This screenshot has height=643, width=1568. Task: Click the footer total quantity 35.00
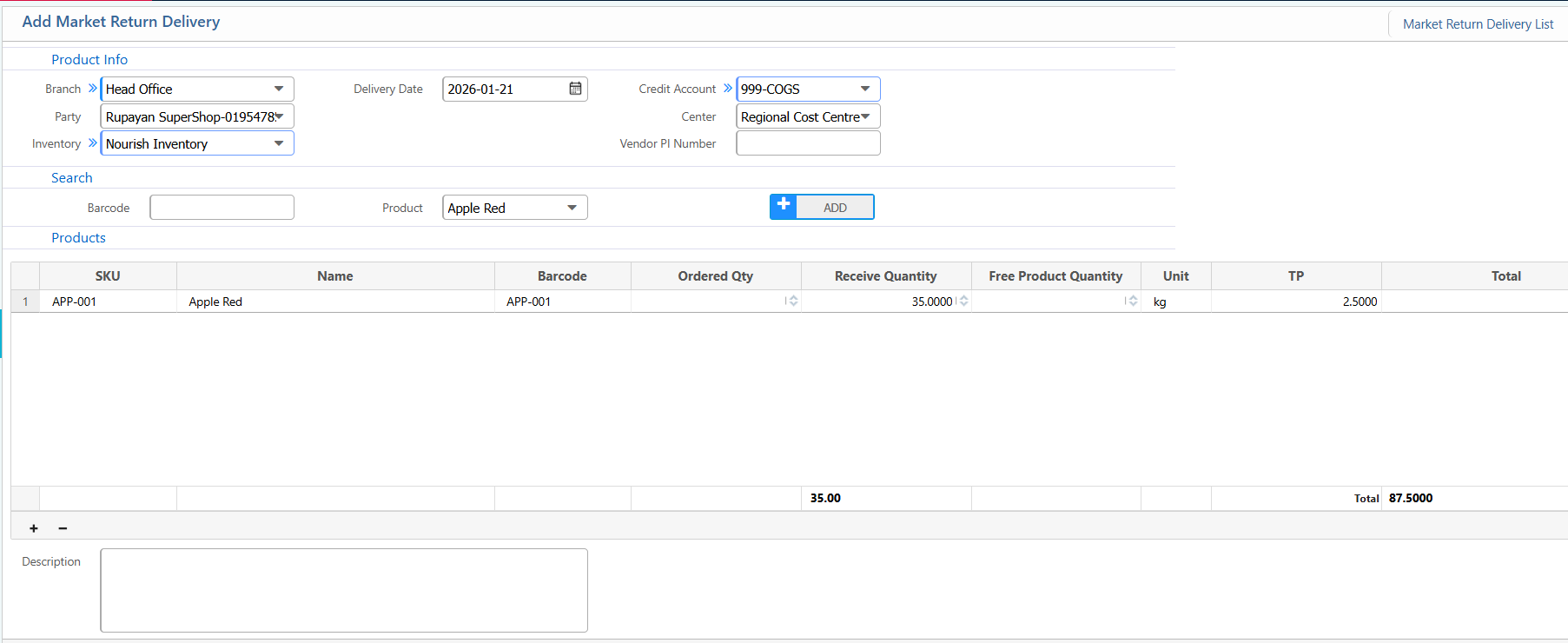[x=825, y=498]
